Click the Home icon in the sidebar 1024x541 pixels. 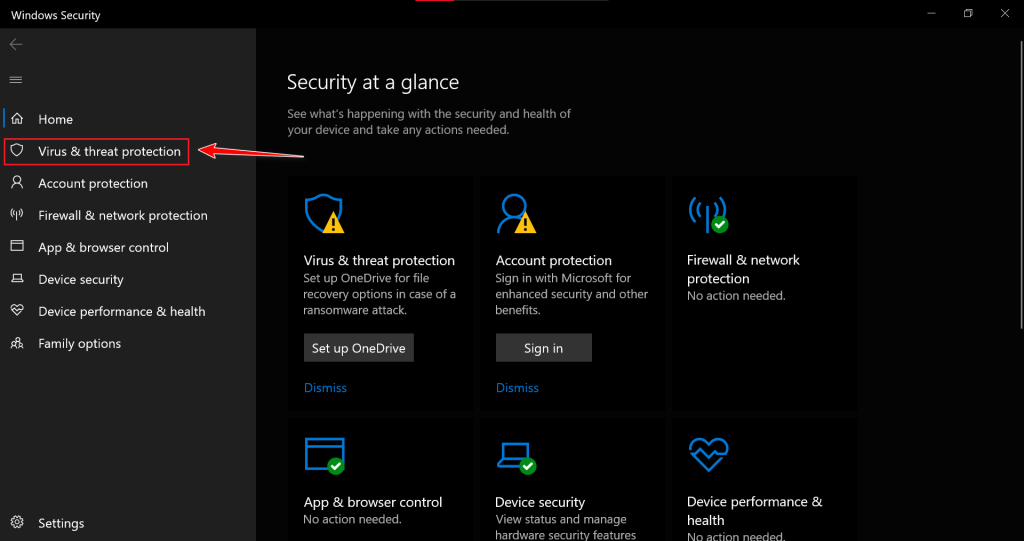point(17,119)
